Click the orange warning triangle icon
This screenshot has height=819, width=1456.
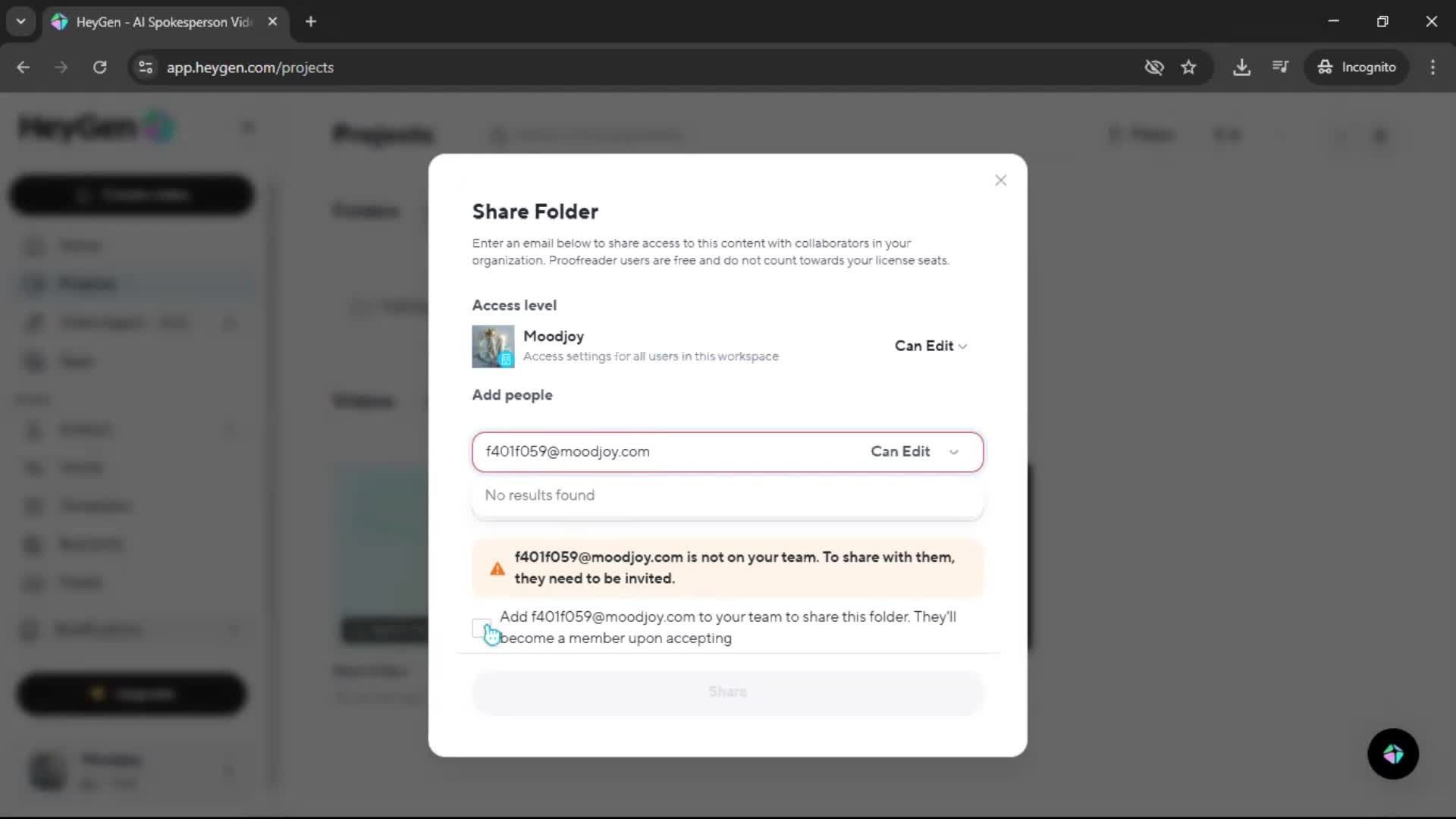(x=497, y=569)
